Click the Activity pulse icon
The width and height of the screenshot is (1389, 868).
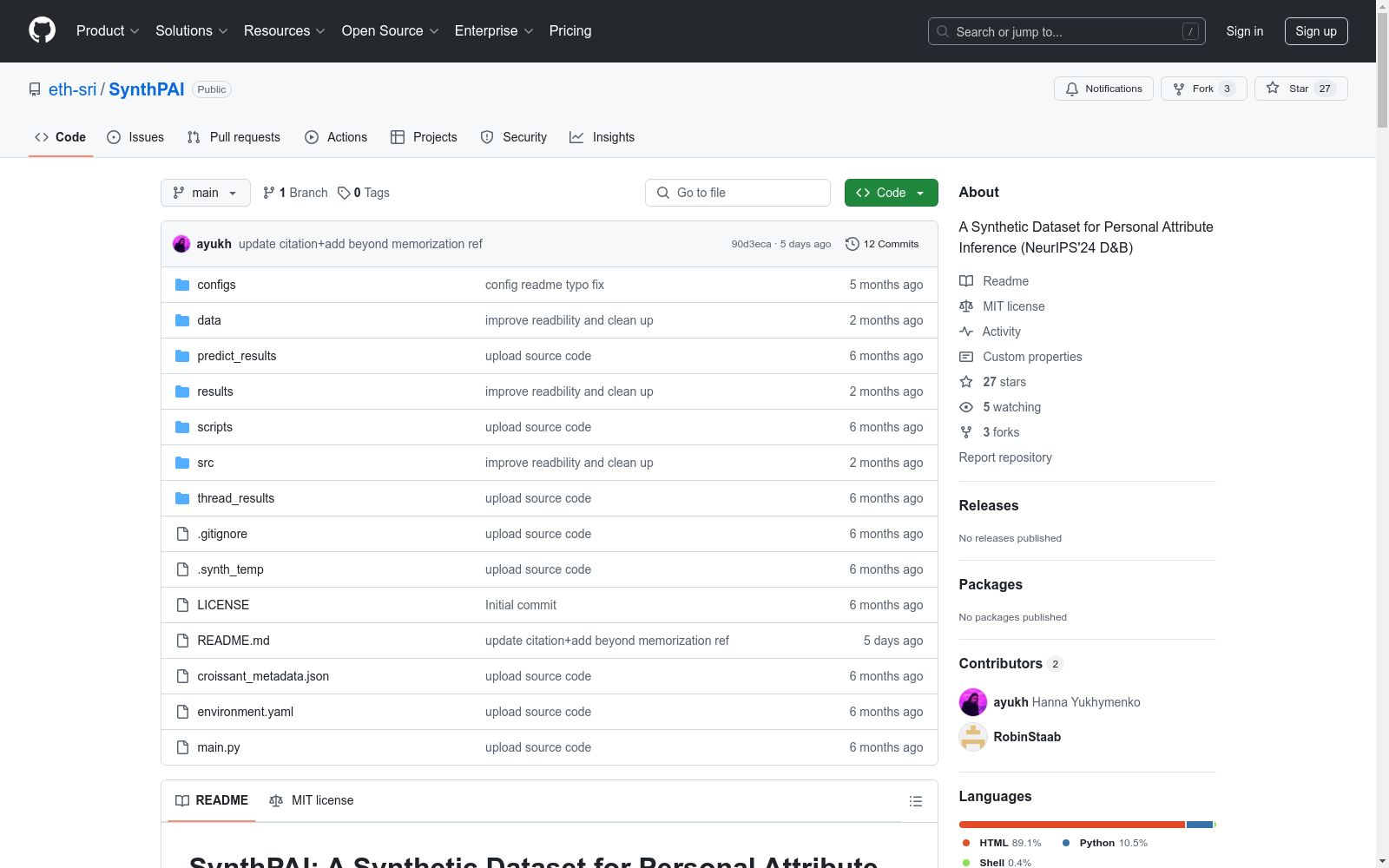[966, 332]
